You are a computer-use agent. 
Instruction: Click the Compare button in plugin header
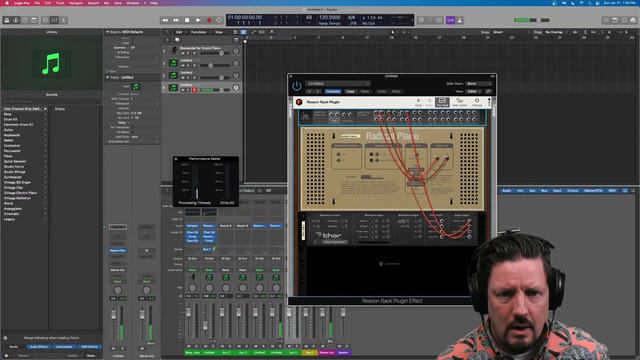[x=333, y=91]
